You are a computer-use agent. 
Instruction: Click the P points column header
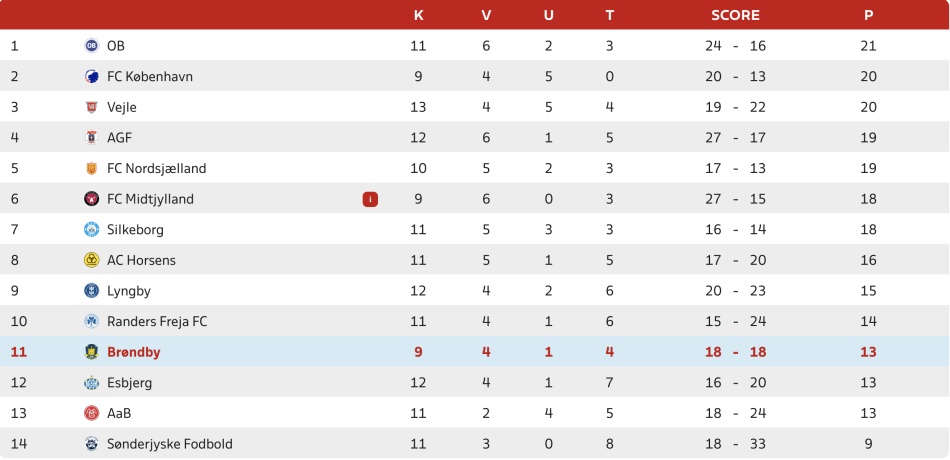pyautogui.click(x=868, y=15)
